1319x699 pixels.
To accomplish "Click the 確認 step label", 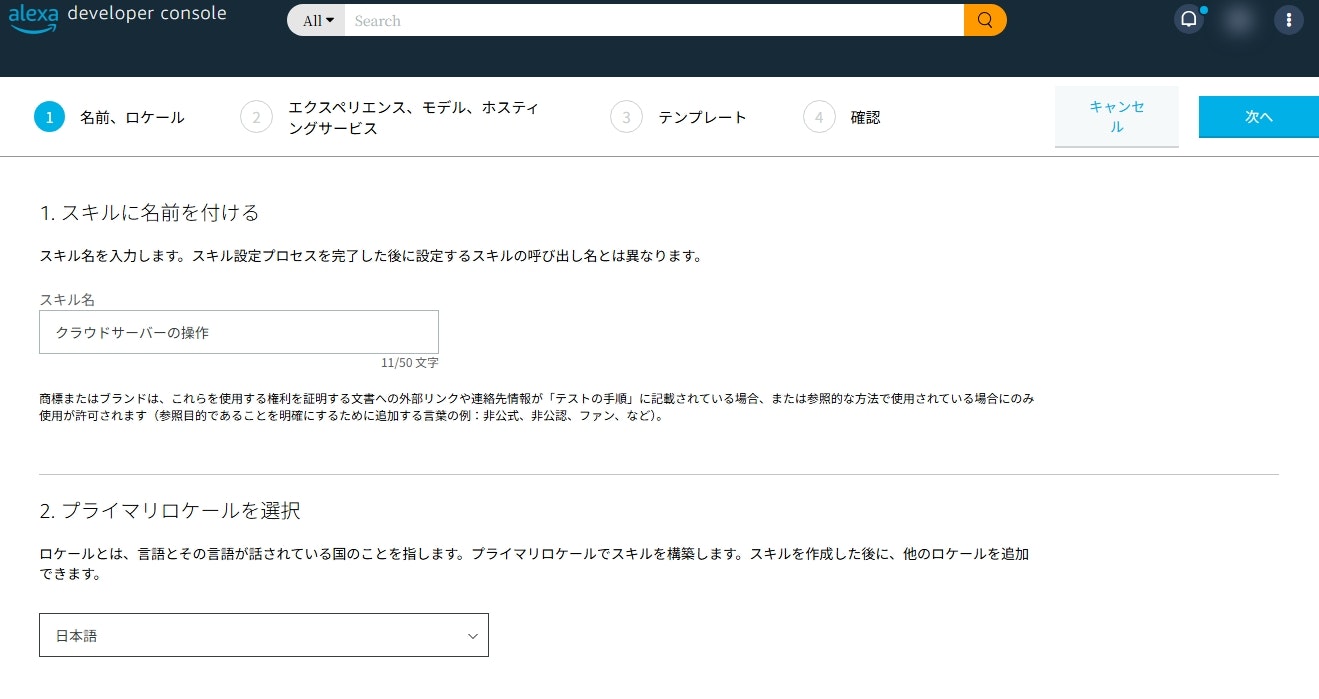I will (x=864, y=117).
